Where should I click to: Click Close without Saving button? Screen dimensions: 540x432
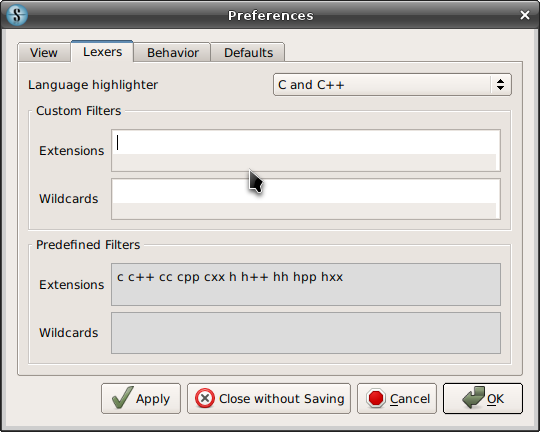click(269, 399)
